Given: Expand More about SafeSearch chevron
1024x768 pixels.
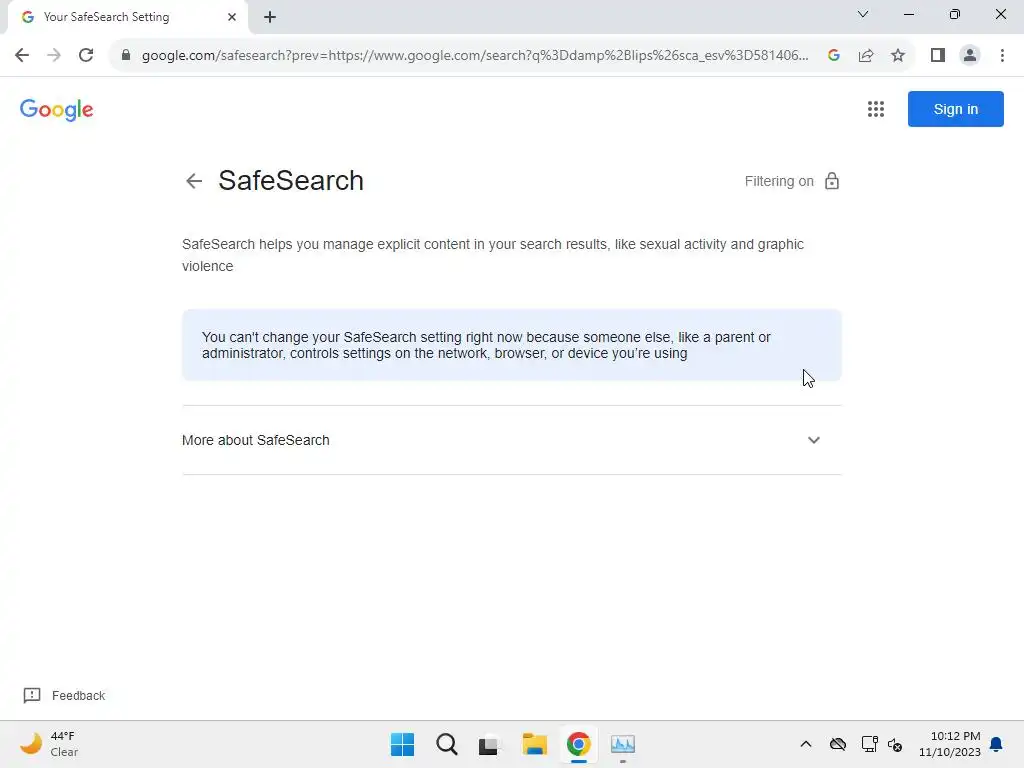Looking at the screenshot, I should pyautogui.click(x=814, y=440).
